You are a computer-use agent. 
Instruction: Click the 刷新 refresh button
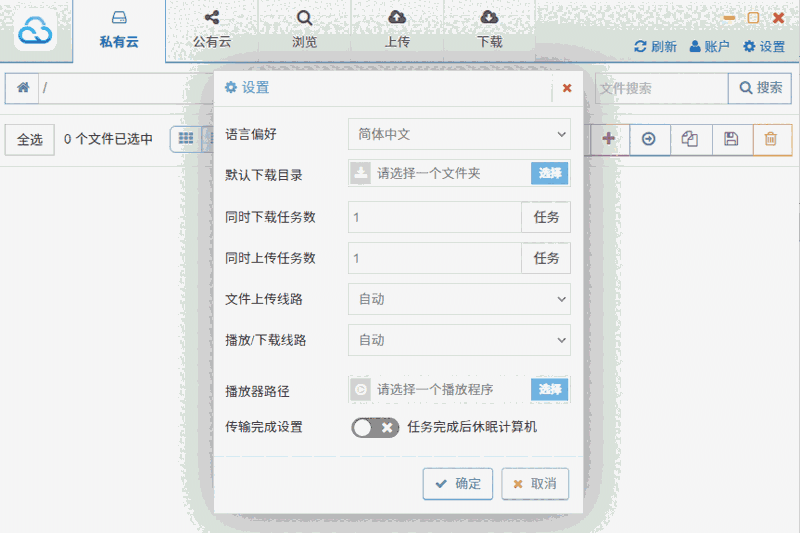(x=655, y=46)
